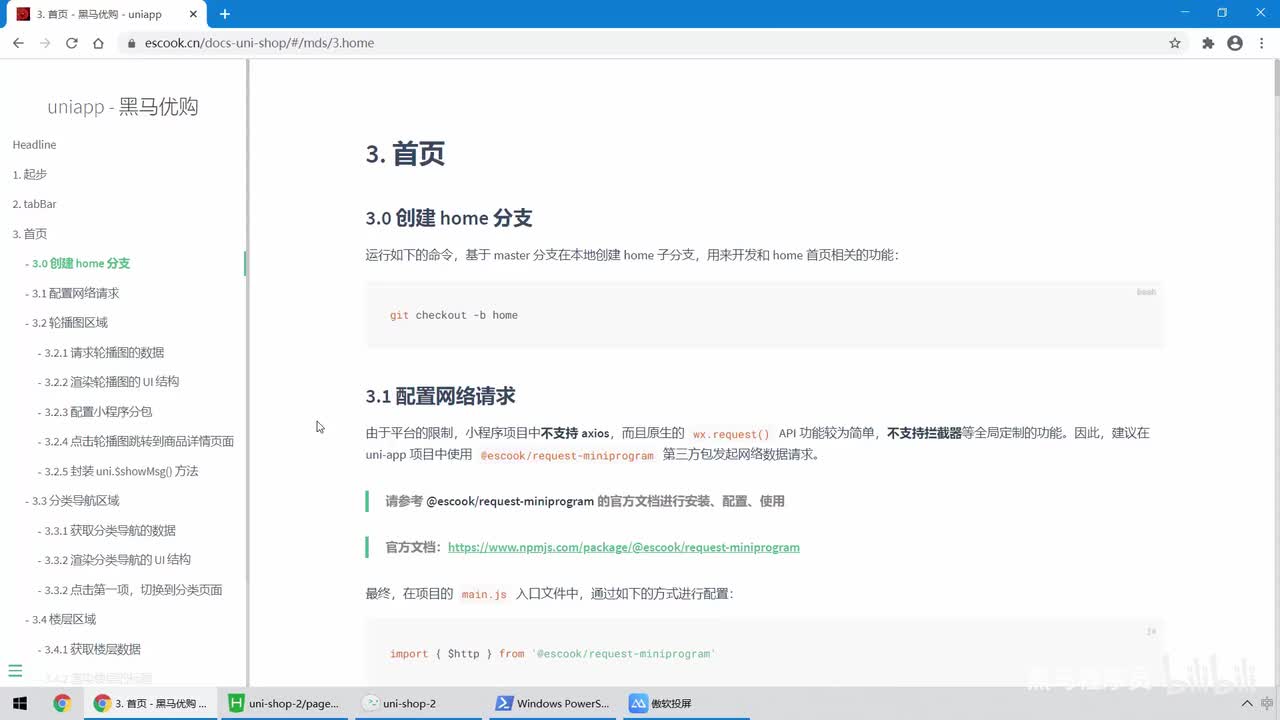Open the extensions puzzle icon
The height and width of the screenshot is (720, 1280).
tap(1208, 43)
